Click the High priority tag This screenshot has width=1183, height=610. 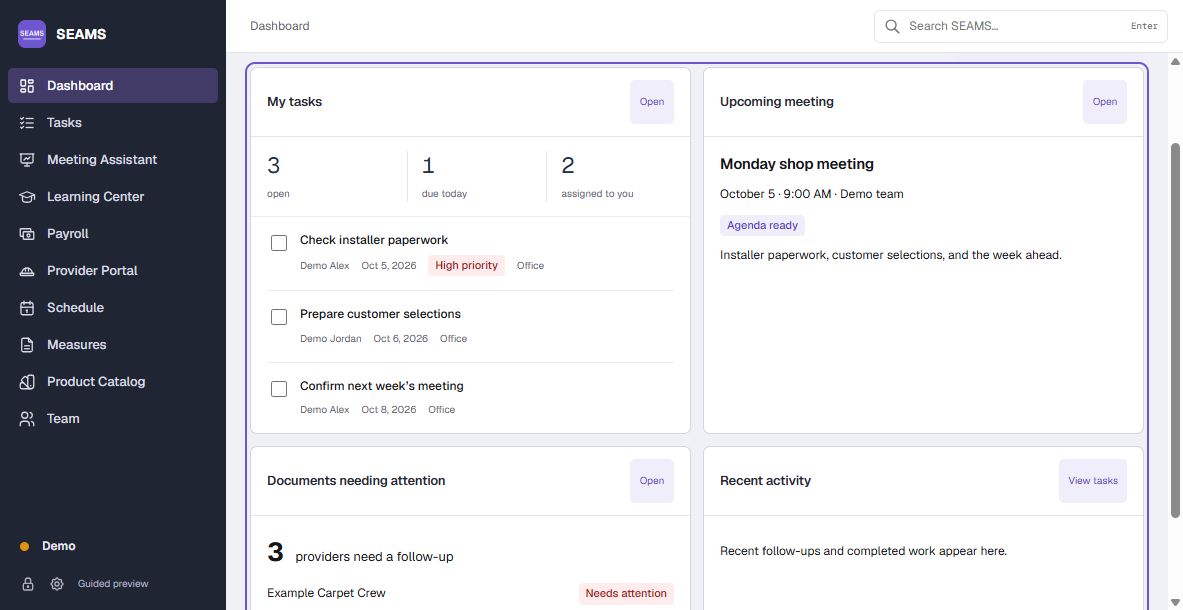466,265
